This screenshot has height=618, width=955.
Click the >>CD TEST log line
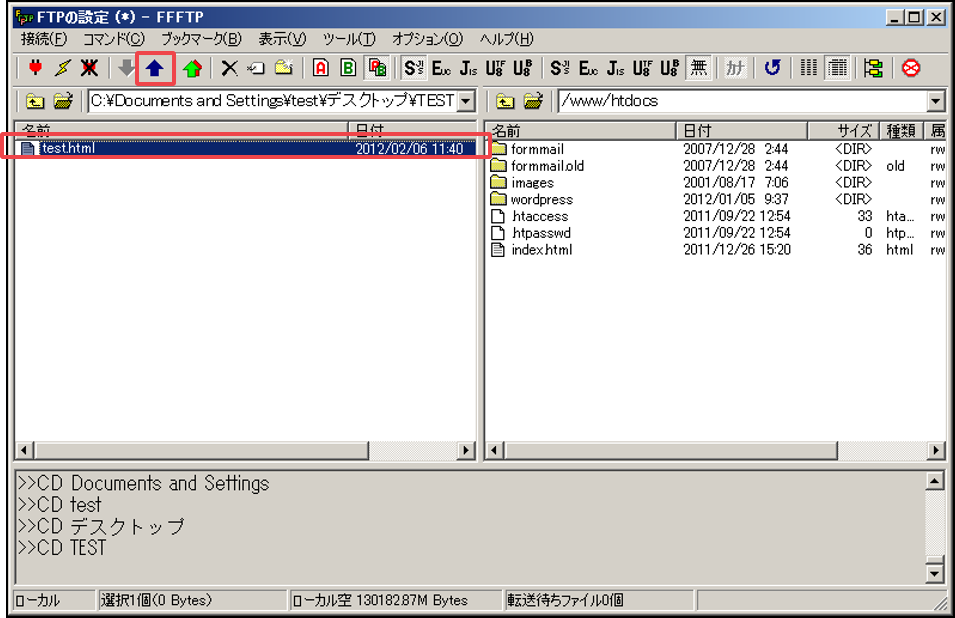pyautogui.click(x=62, y=547)
